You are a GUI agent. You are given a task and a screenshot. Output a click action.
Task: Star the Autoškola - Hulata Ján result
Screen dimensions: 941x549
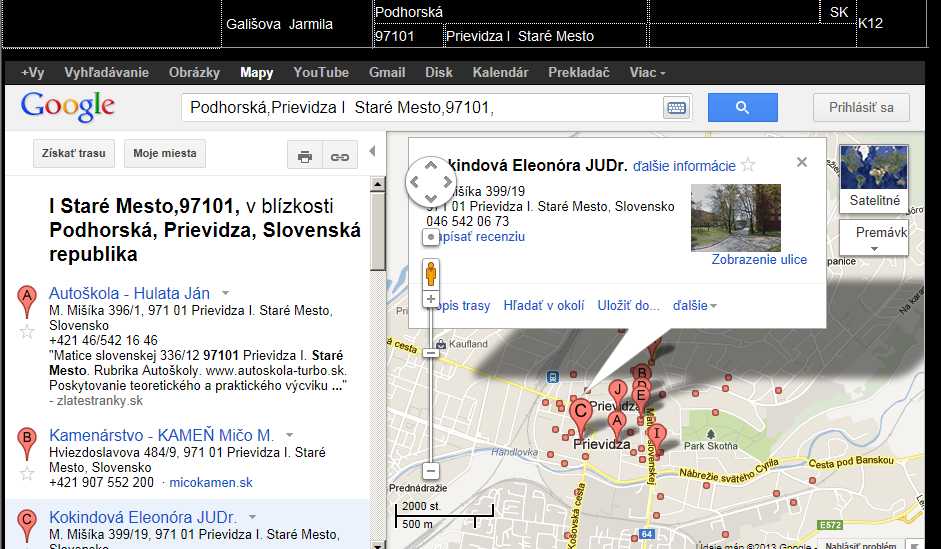pyautogui.click(x=27, y=332)
